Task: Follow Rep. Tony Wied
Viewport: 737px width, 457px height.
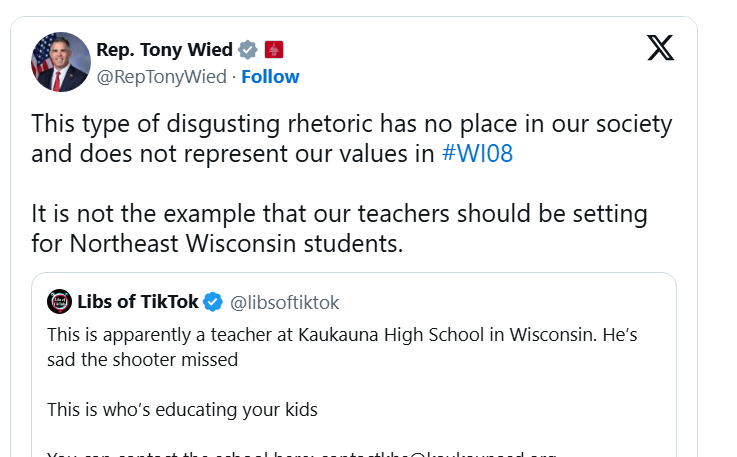Action: click(270, 77)
